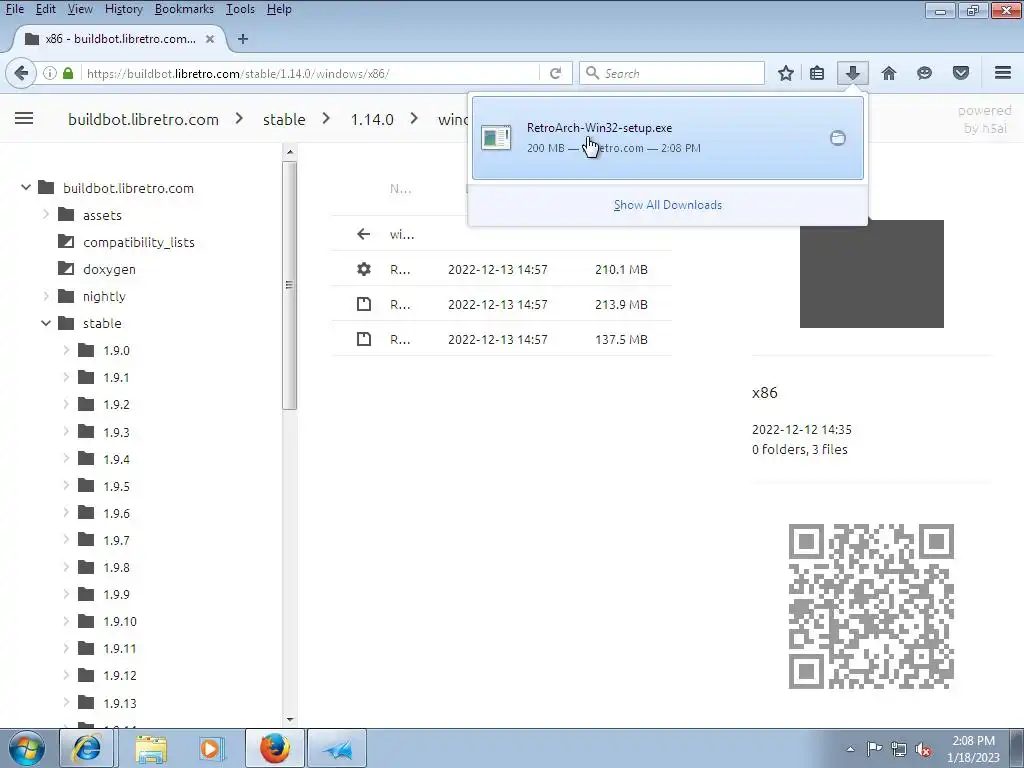Click green padlock security icon
Viewport: 1024px width, 768px height.
tap(68, 73)
